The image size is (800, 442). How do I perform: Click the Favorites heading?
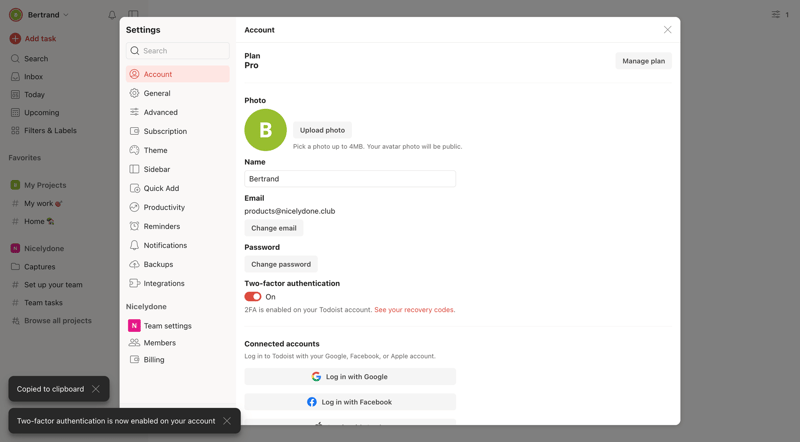pos(24,158)
